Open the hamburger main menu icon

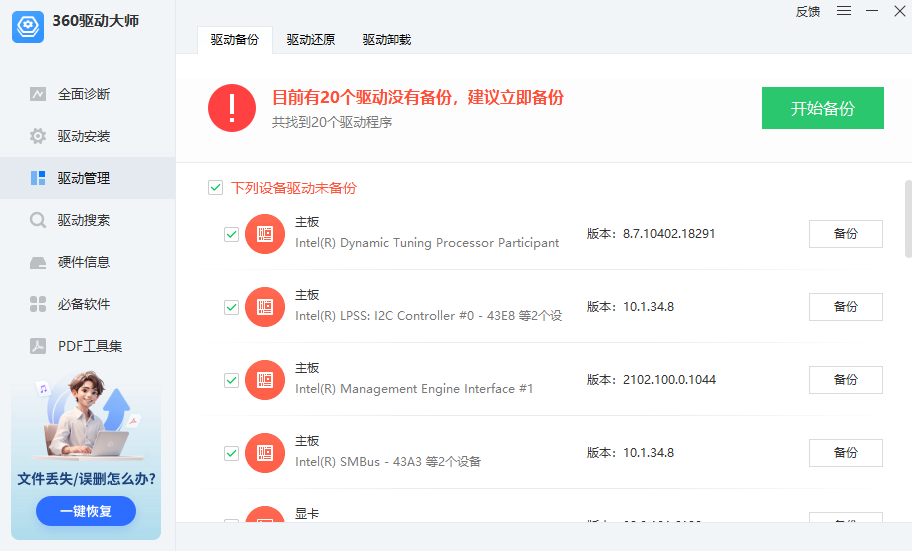844,11
